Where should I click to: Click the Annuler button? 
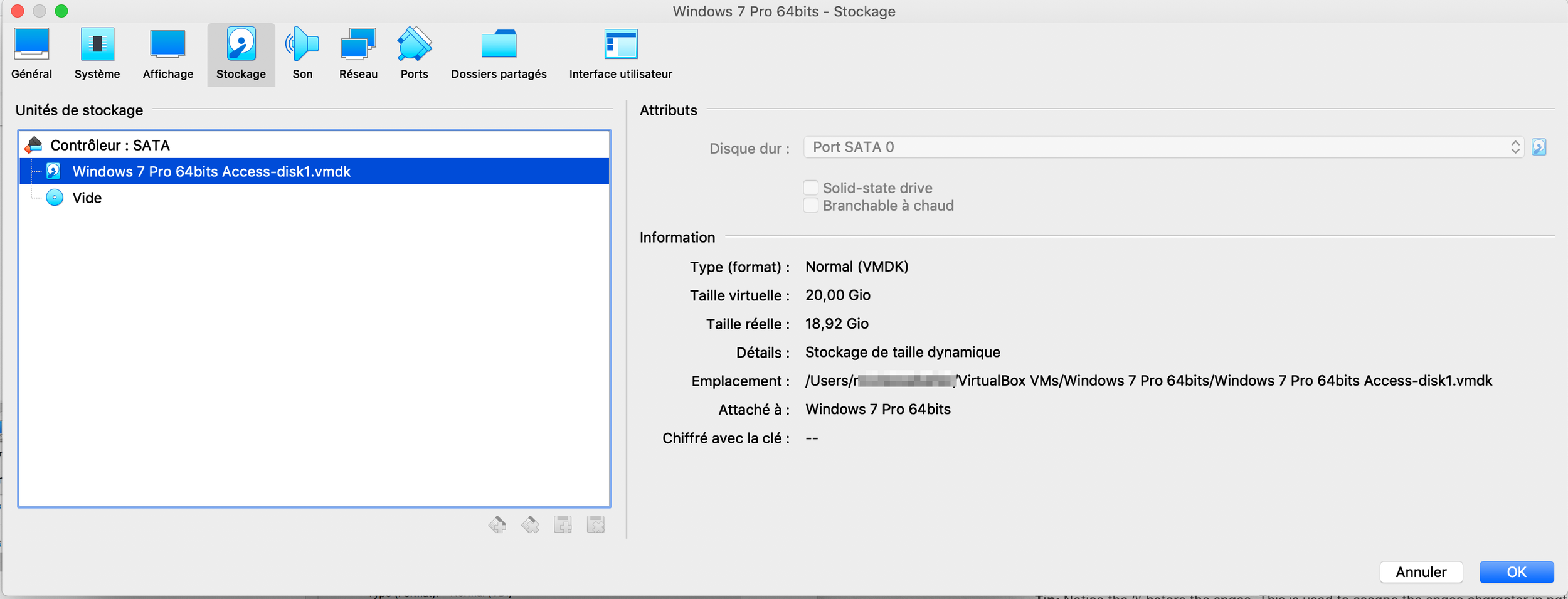click(x=1421, y=571)
